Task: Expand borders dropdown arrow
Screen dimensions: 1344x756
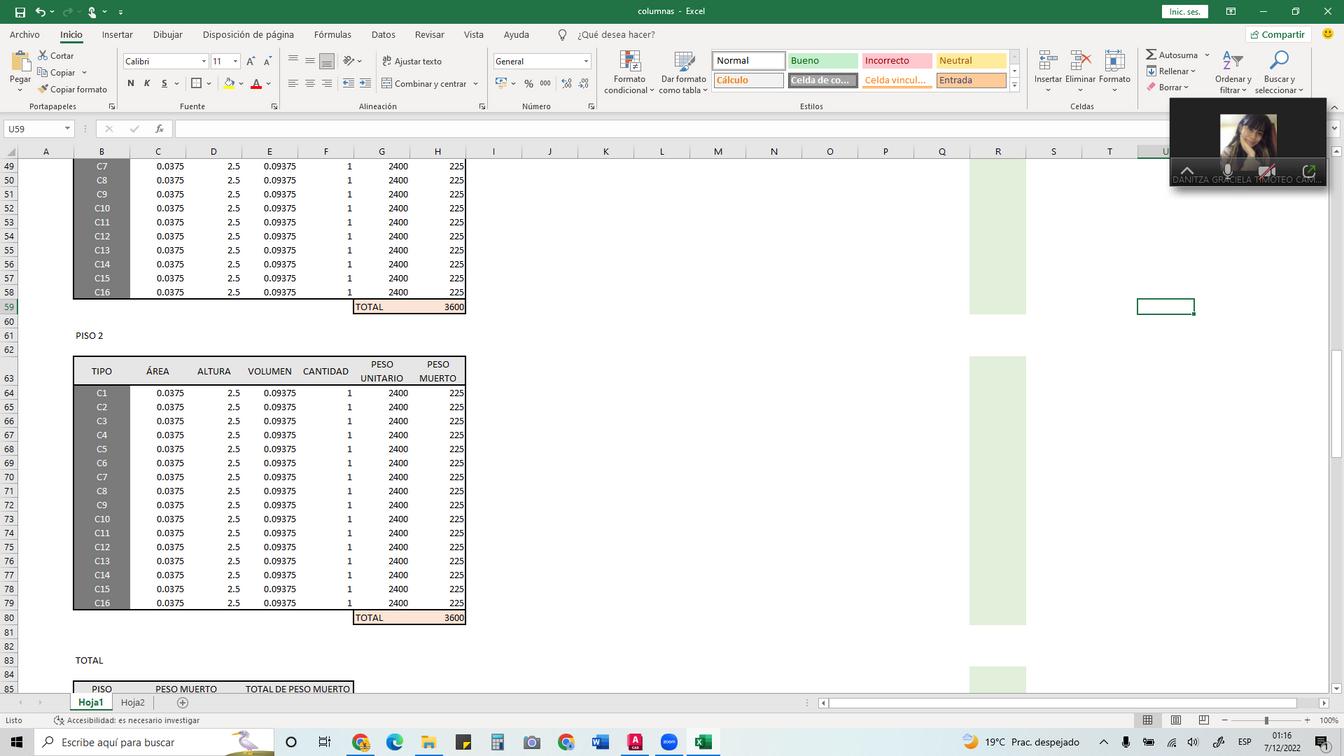Action: pos(210,84)
